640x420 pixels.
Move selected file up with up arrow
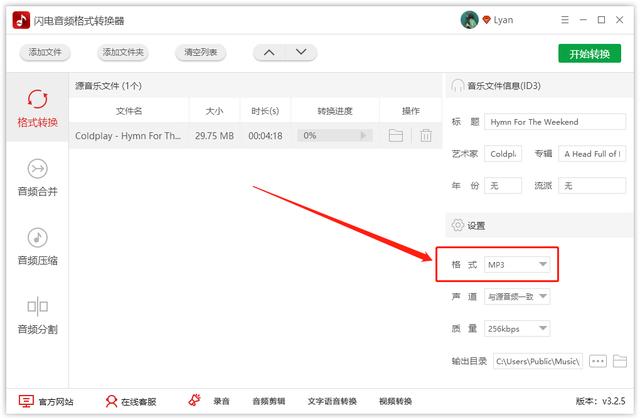(x=269, y=52)
